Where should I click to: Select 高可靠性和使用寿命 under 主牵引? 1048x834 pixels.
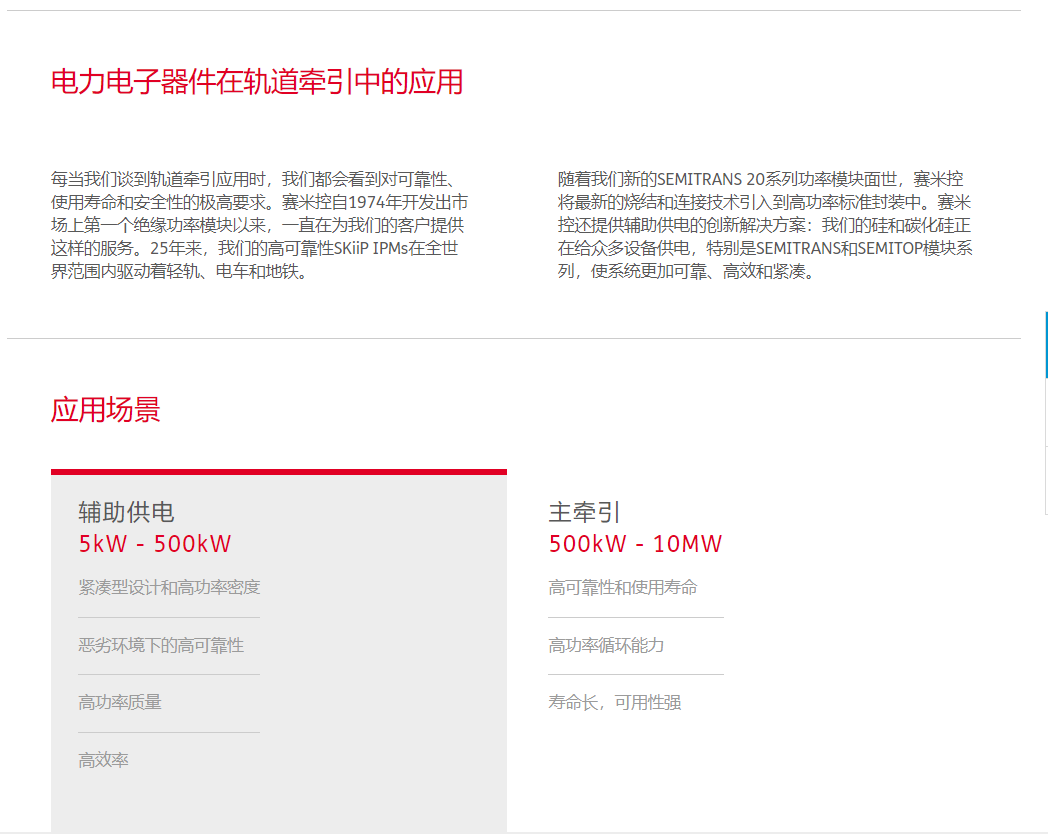(623, 587)
